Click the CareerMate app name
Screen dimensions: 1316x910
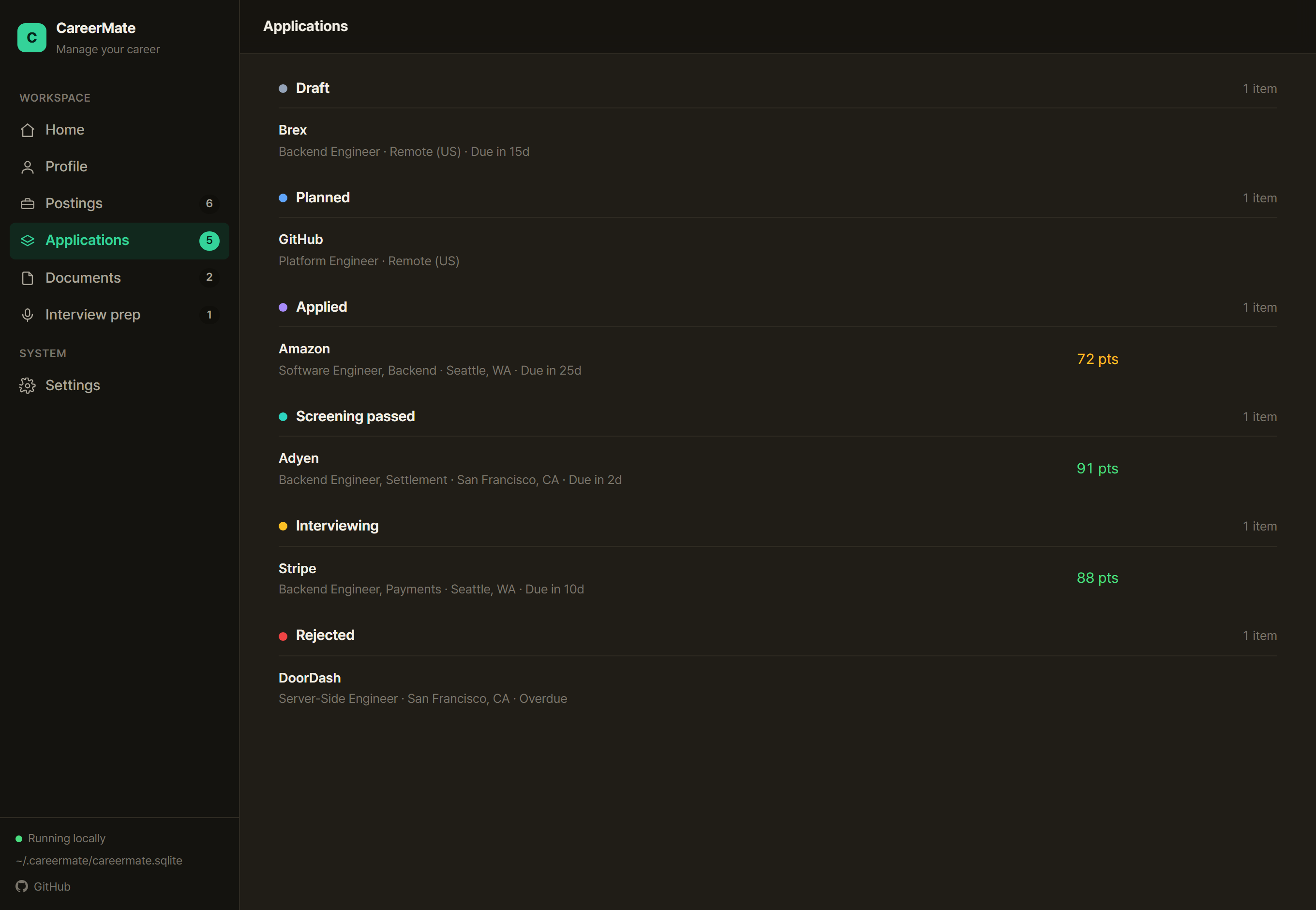[96, 28]
